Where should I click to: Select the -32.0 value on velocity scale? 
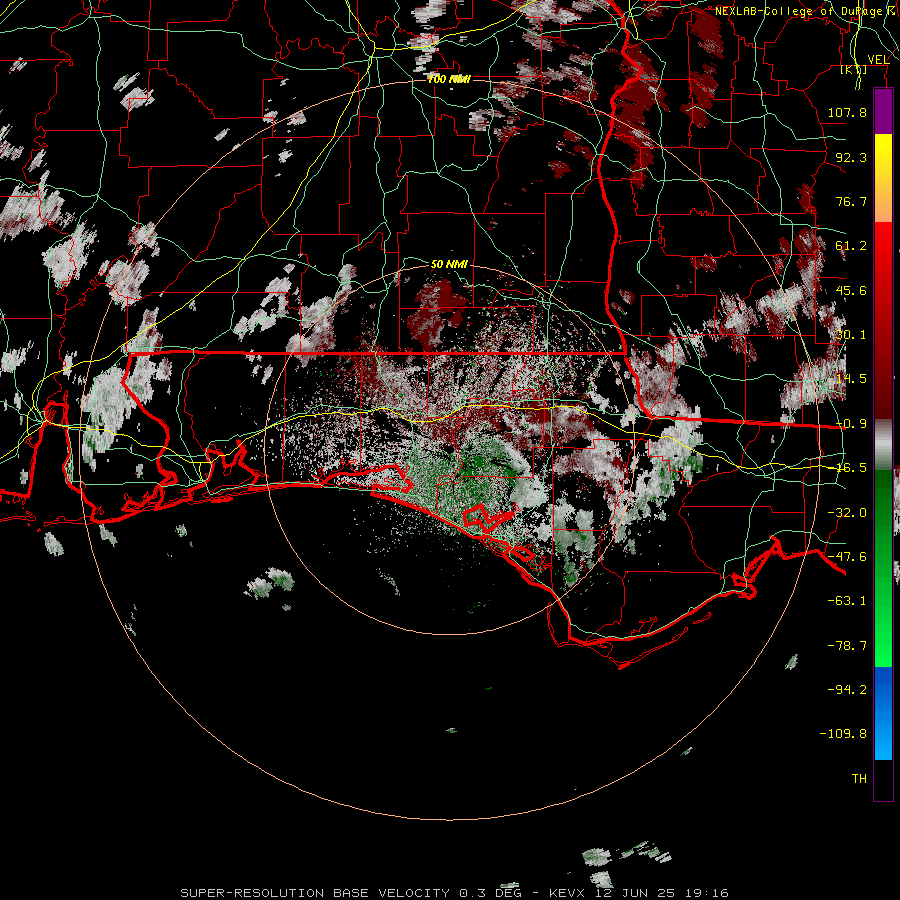[x=847, y=513]
